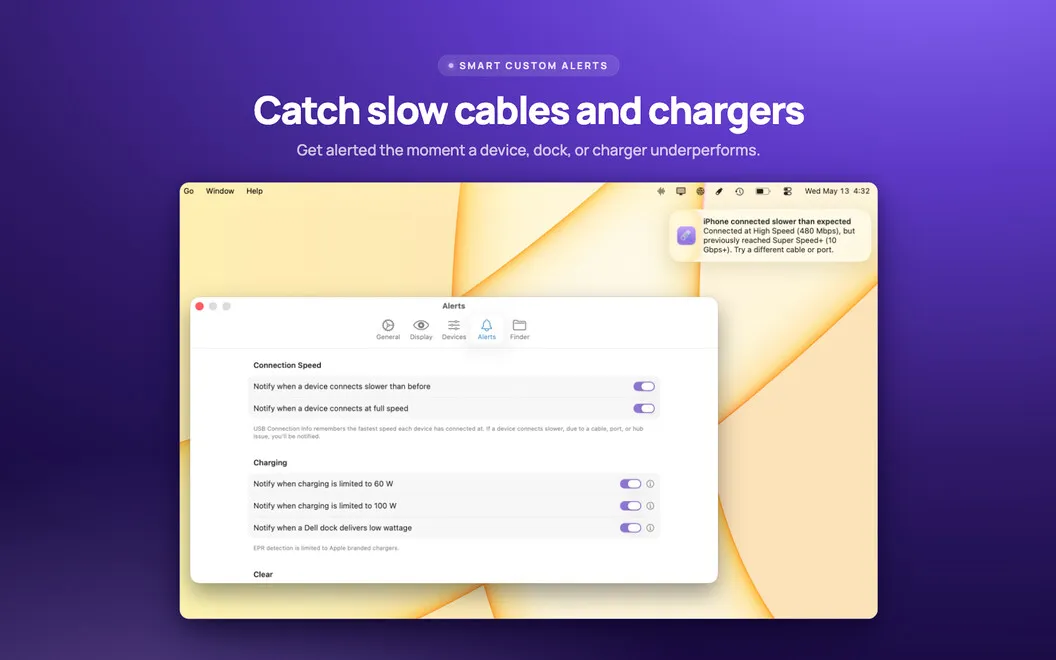Click the Charging section heading
The image size is (1056, 660).
click(x=270, y=463)
